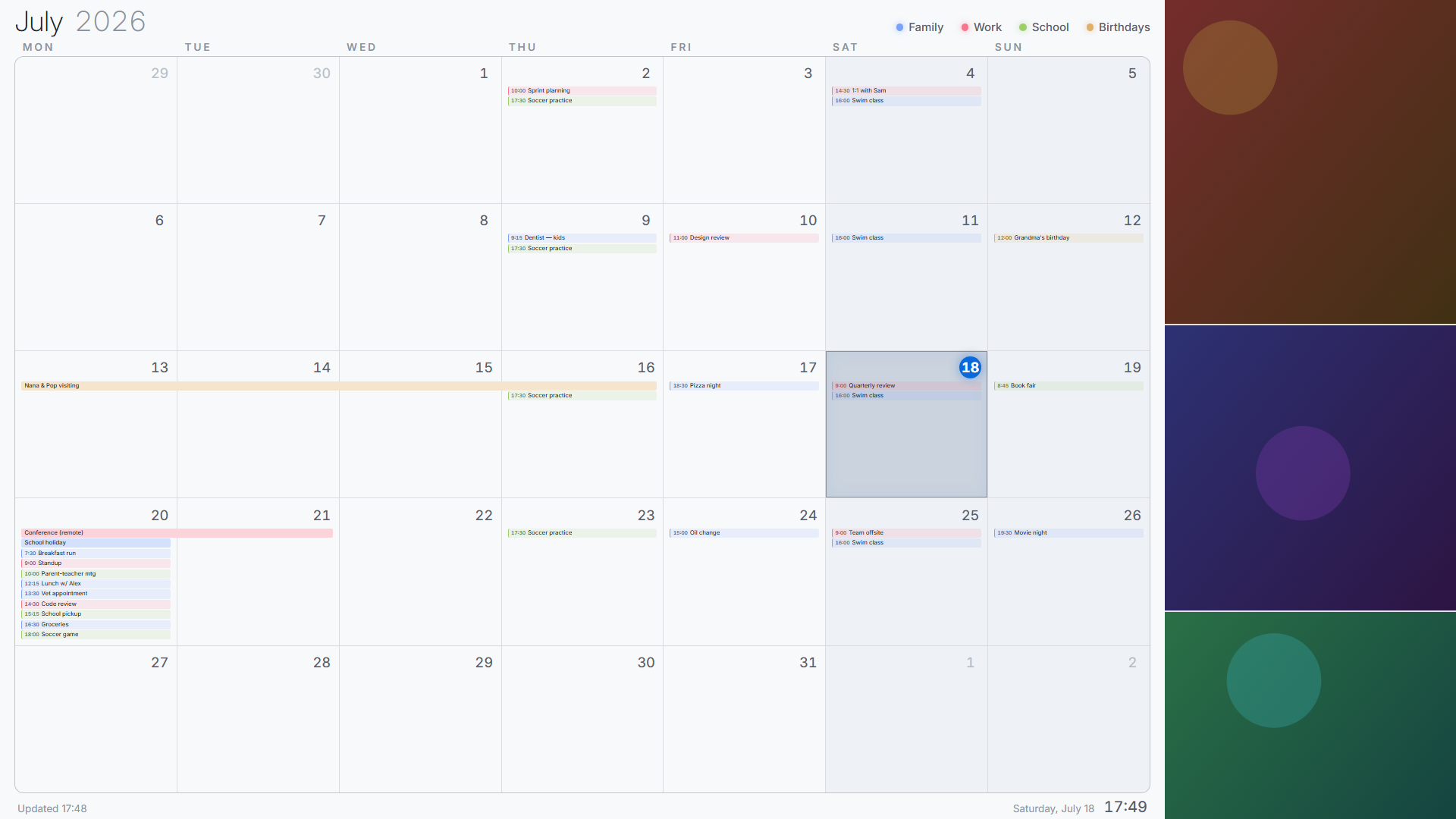Open the 11:00 Design review event
This screenshot has height=819, width=1456.
coord(744,238)
